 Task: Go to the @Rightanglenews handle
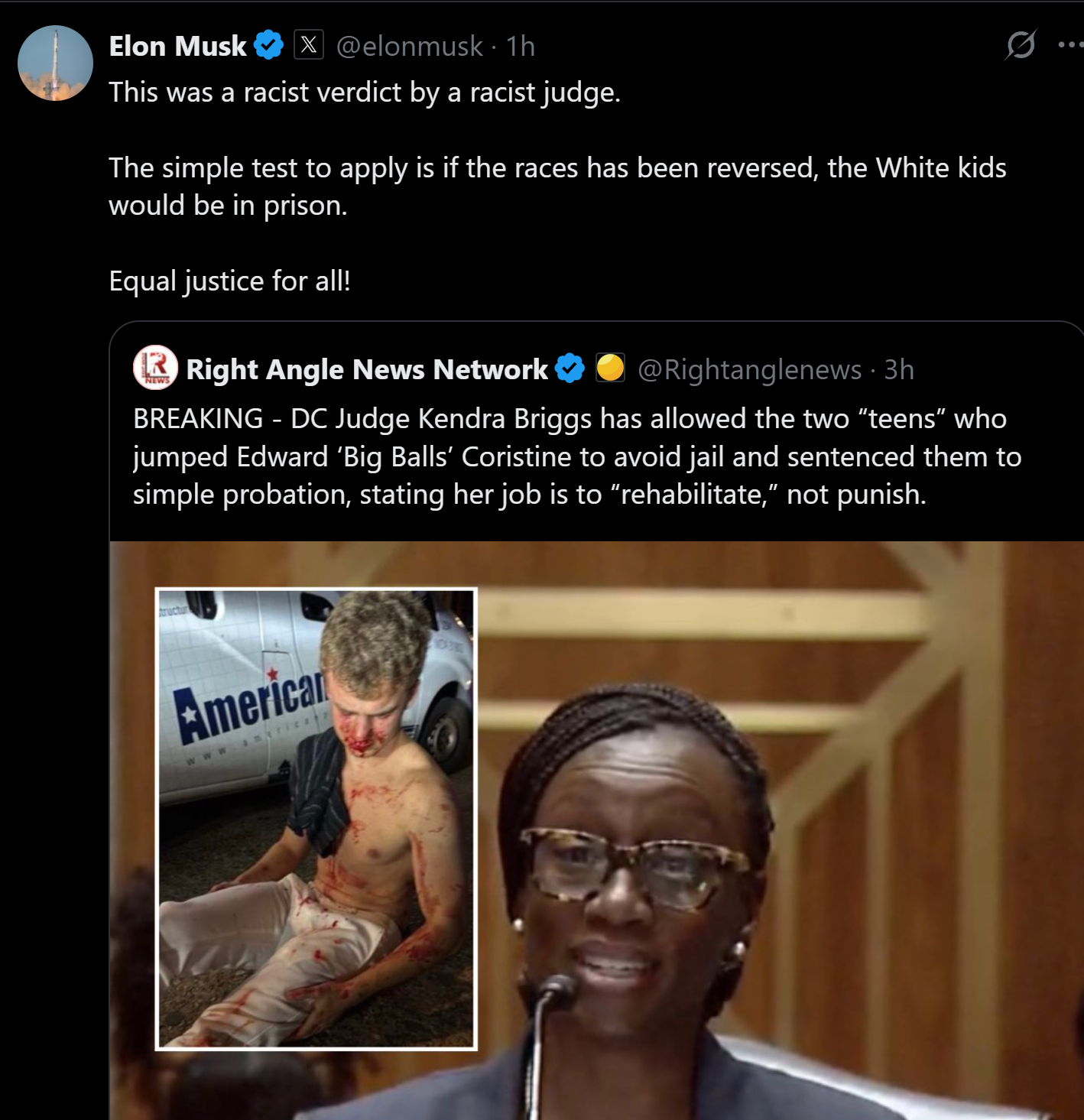[749, 369]
